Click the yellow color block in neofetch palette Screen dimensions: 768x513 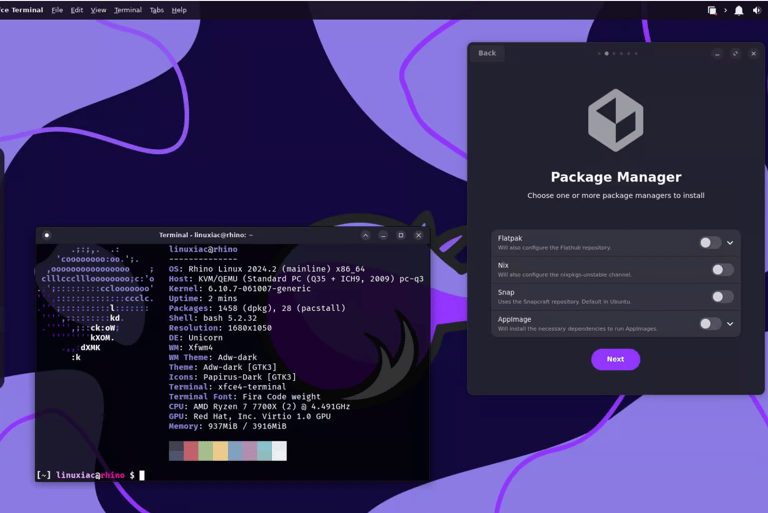(220, 451)
